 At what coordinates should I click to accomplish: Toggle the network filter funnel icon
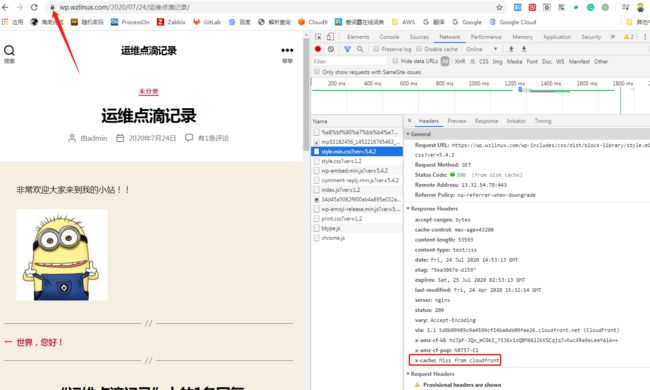click(347, 49)
